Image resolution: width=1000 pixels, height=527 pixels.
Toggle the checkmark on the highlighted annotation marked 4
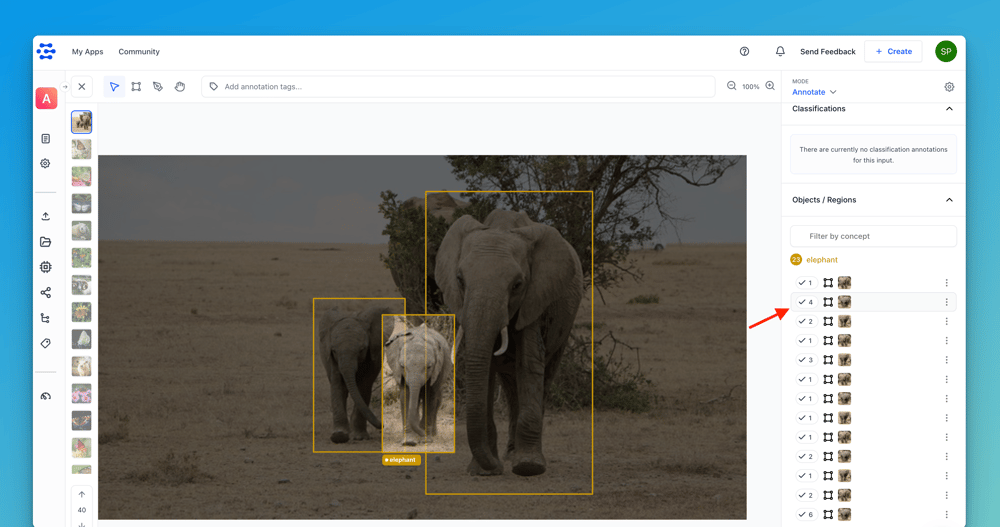tap(802, 302)
